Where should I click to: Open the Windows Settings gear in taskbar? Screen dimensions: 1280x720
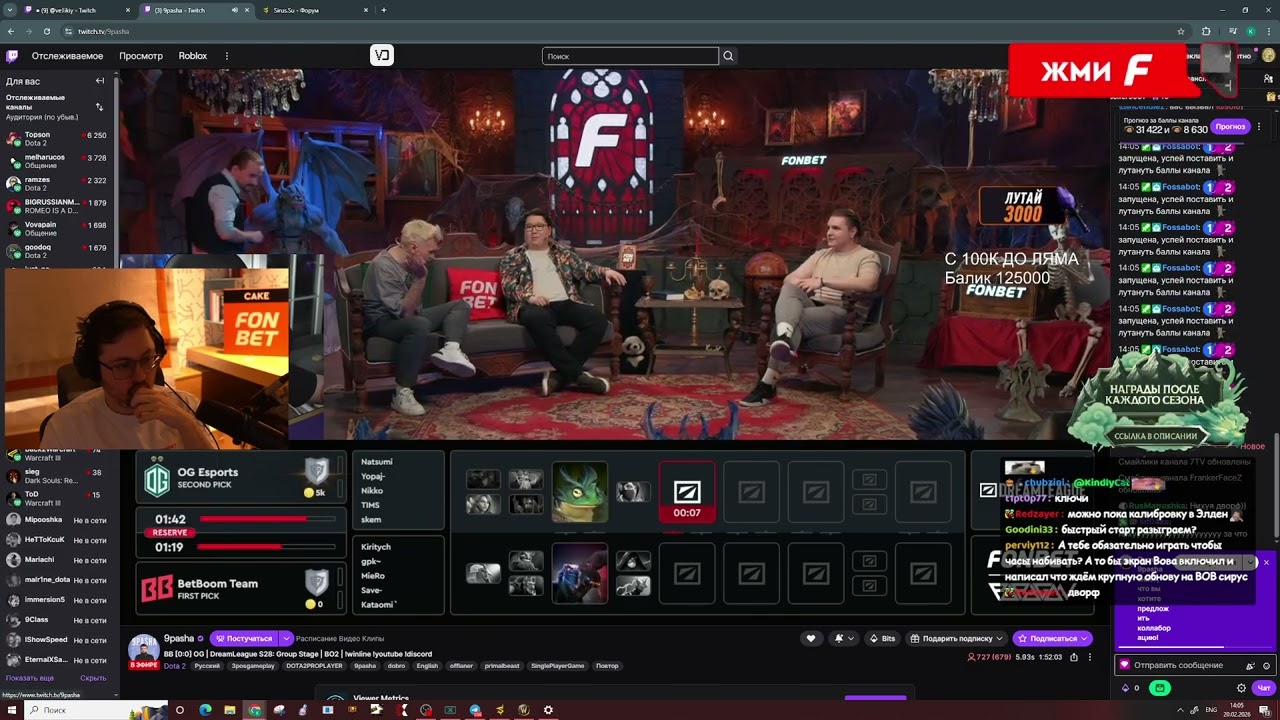(548, 710)
